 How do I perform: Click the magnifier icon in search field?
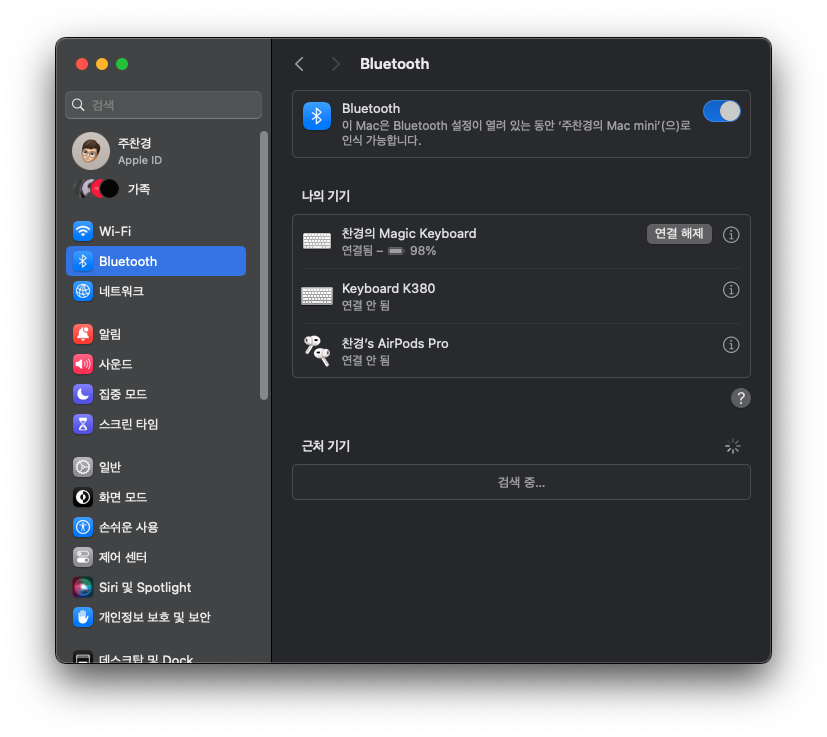click(x=78, y=105)
